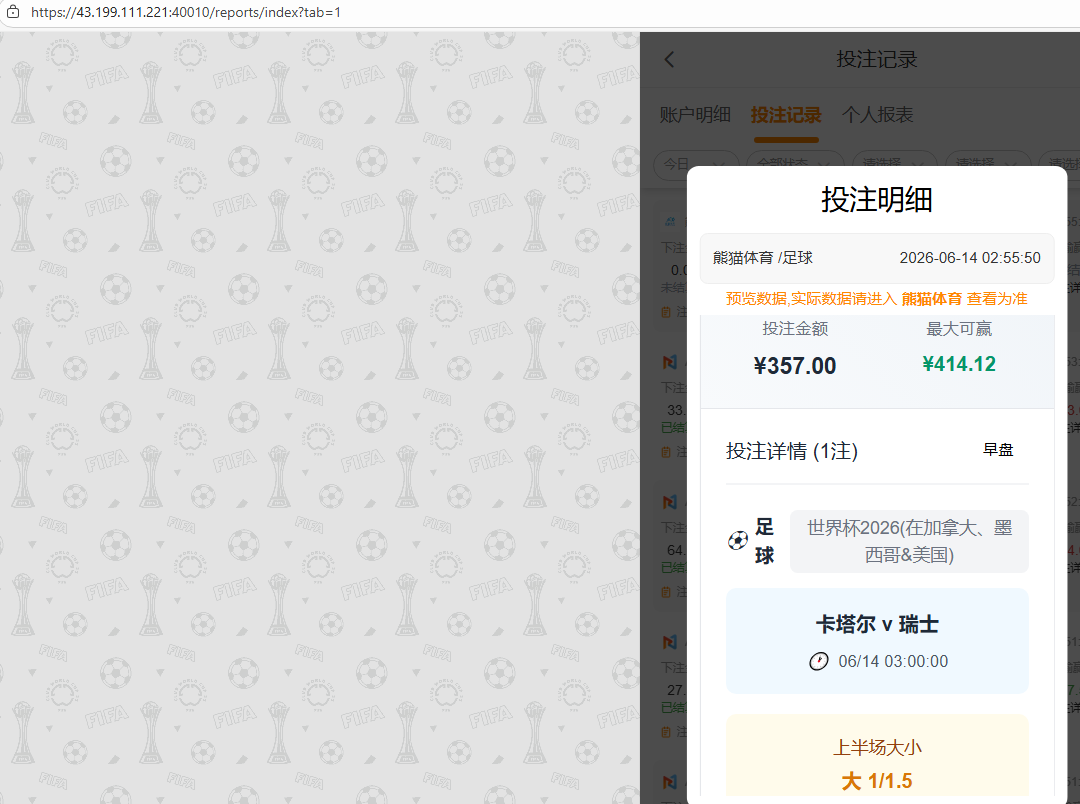
Task: Open the 账户明细 tab
Action: click(695, 114)
